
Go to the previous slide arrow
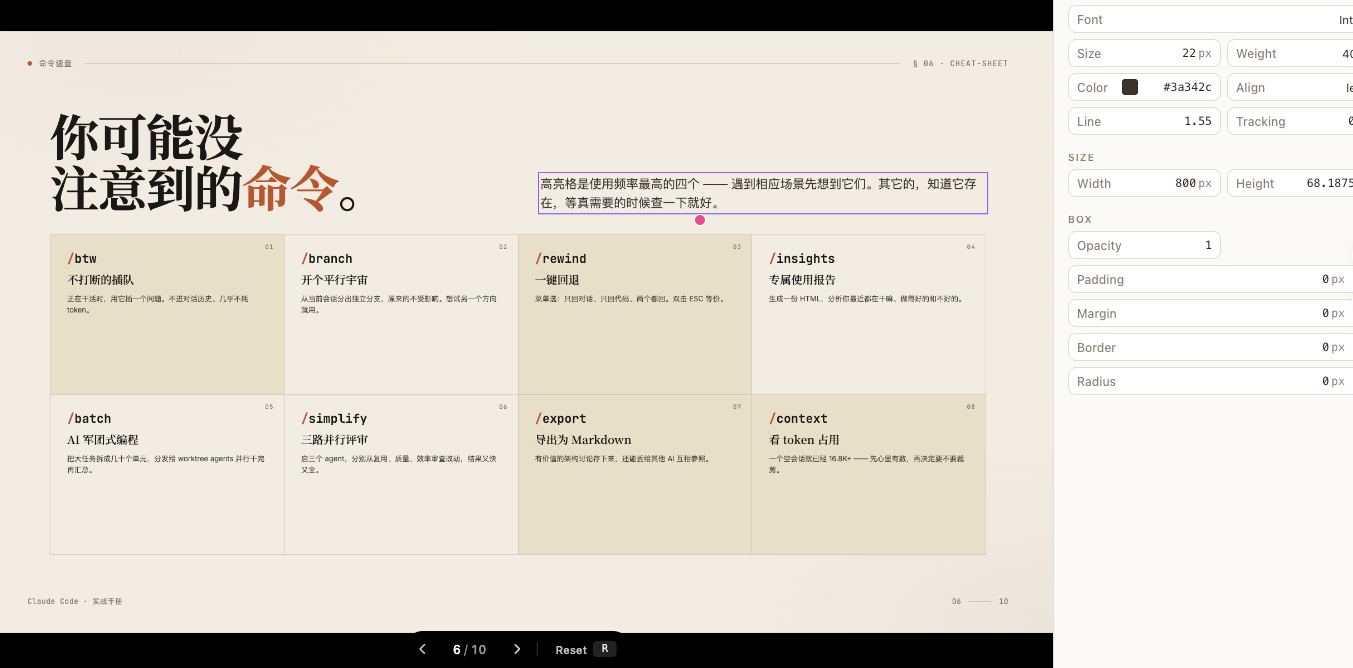coord(422,649)
